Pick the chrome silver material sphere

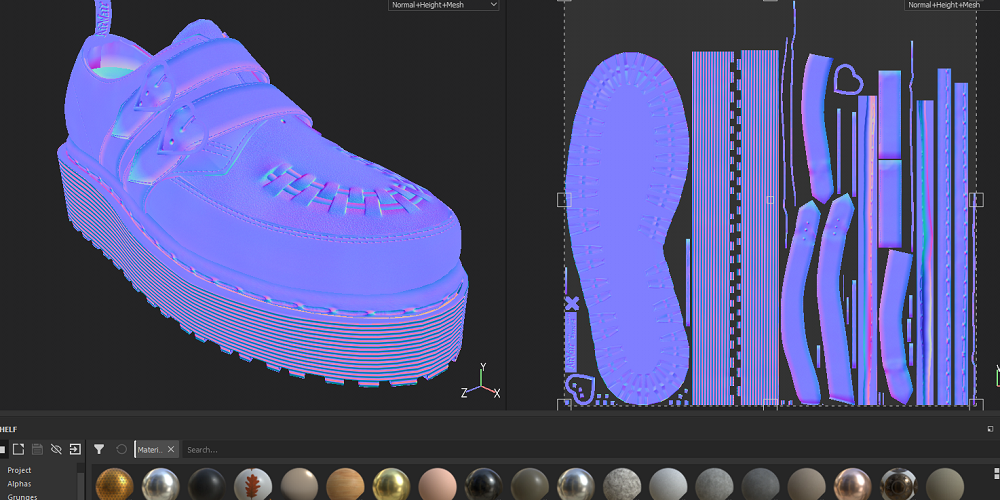point(160,485)
